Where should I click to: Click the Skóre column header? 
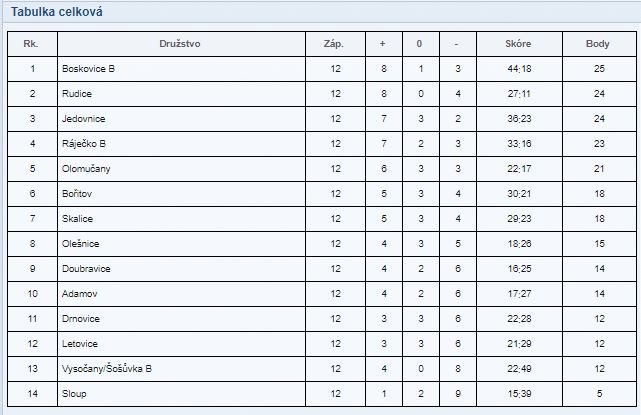coord(518,44)
